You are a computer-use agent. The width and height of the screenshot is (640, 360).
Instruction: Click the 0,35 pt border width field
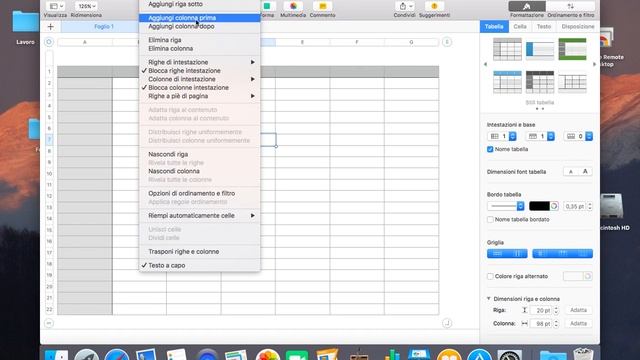(575, 207)
